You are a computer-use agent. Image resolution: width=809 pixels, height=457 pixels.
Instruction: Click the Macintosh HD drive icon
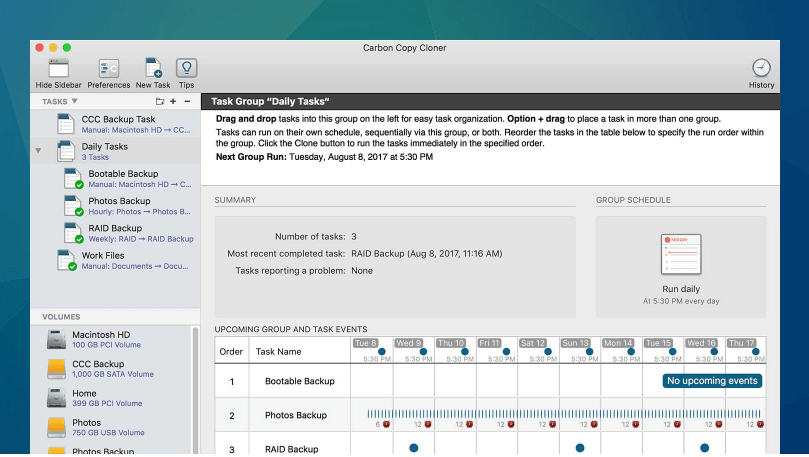click(x=56, y=340)
